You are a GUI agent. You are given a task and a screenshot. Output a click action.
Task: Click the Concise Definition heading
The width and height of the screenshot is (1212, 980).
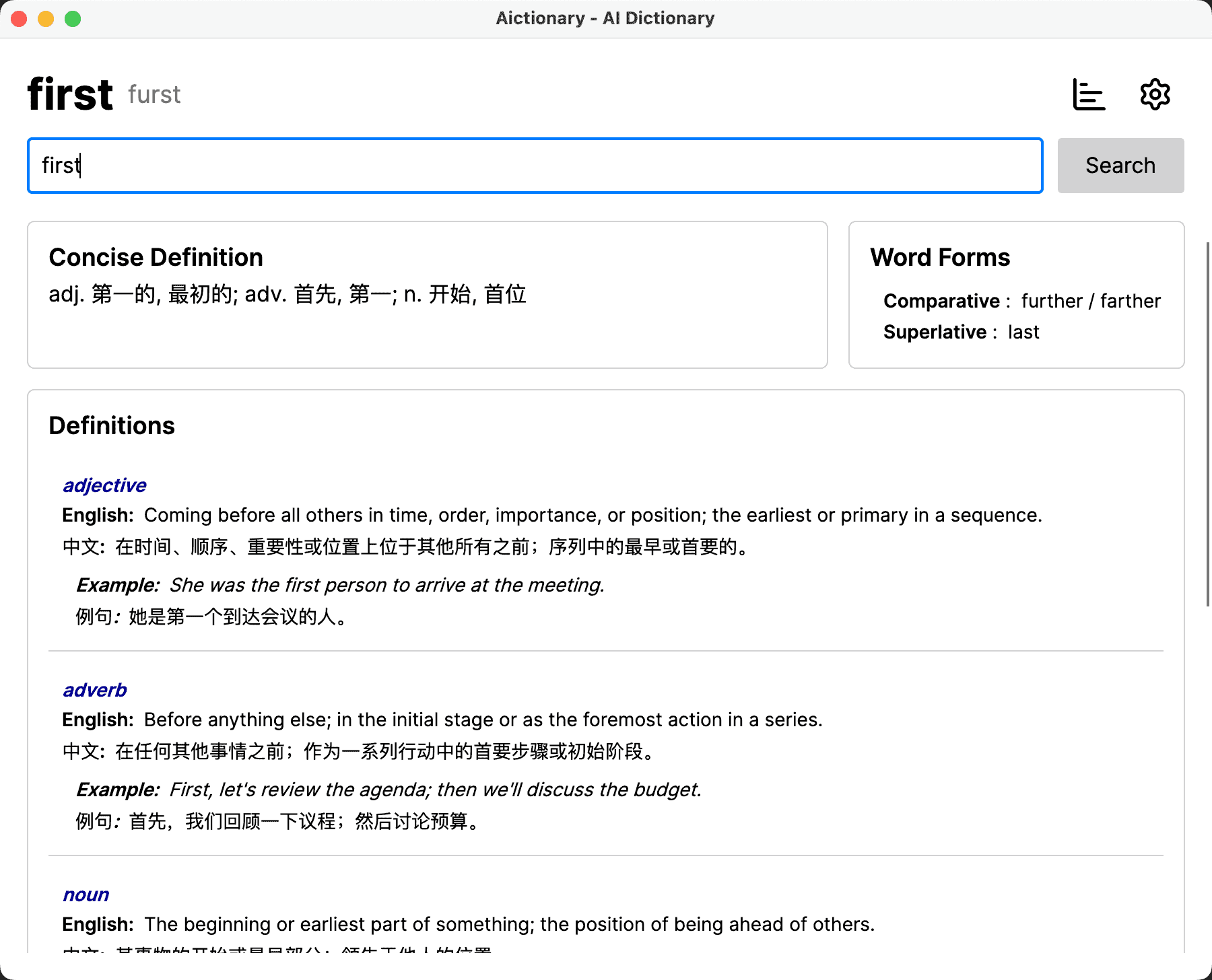[156, 256]
